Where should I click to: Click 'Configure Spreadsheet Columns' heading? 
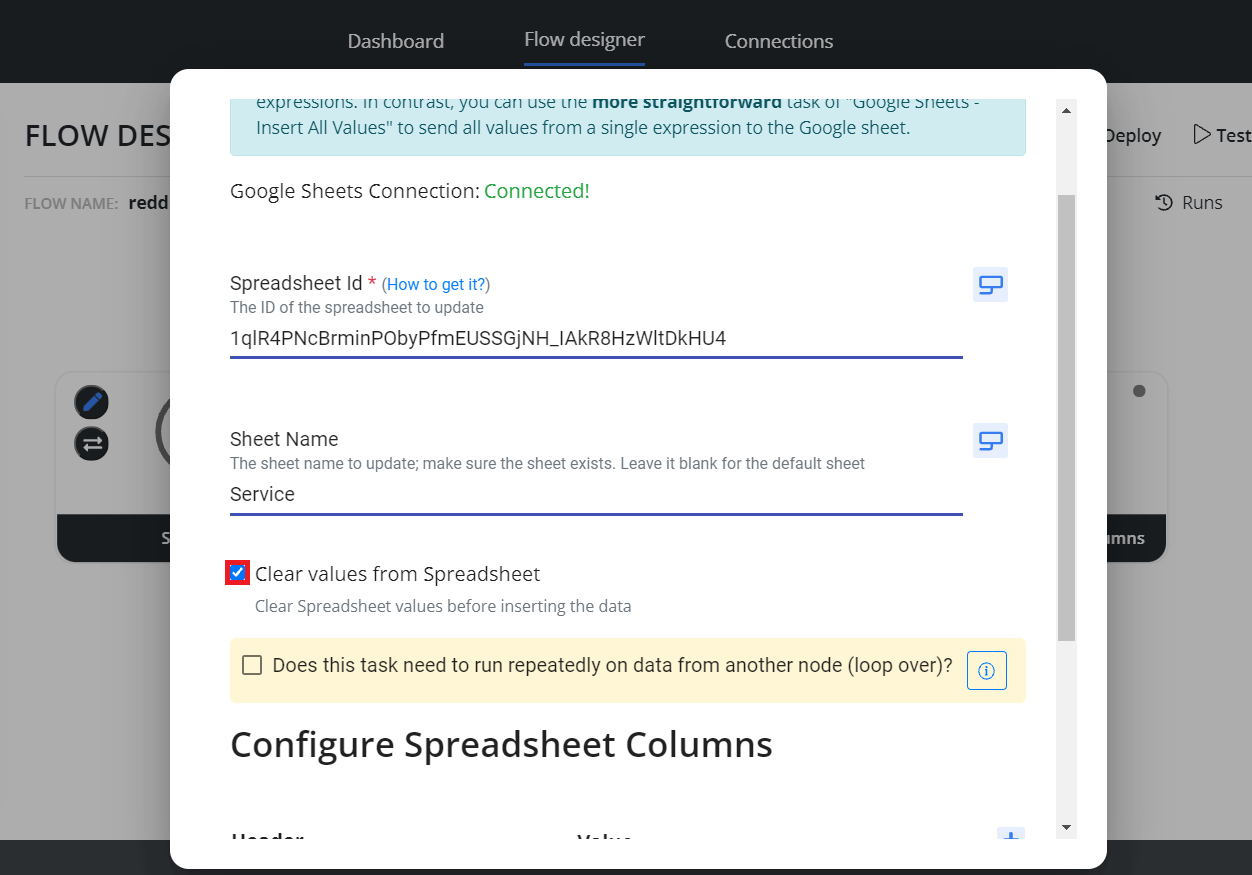[501, 745]
